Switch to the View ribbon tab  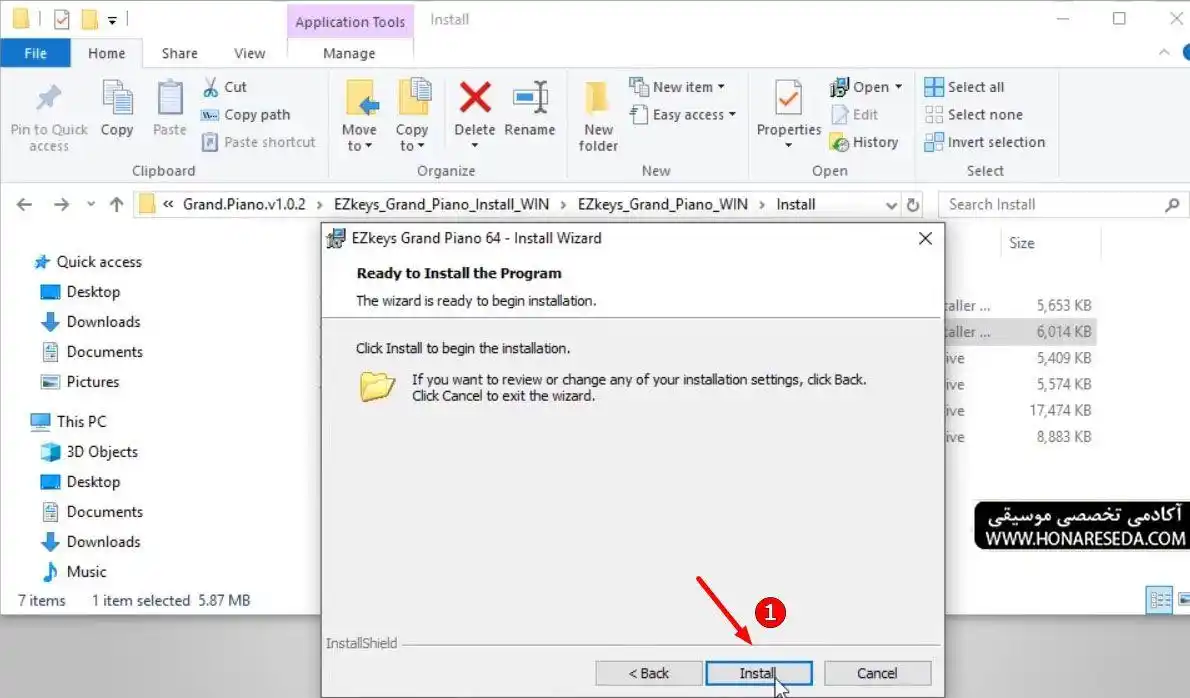coord(250,53)
